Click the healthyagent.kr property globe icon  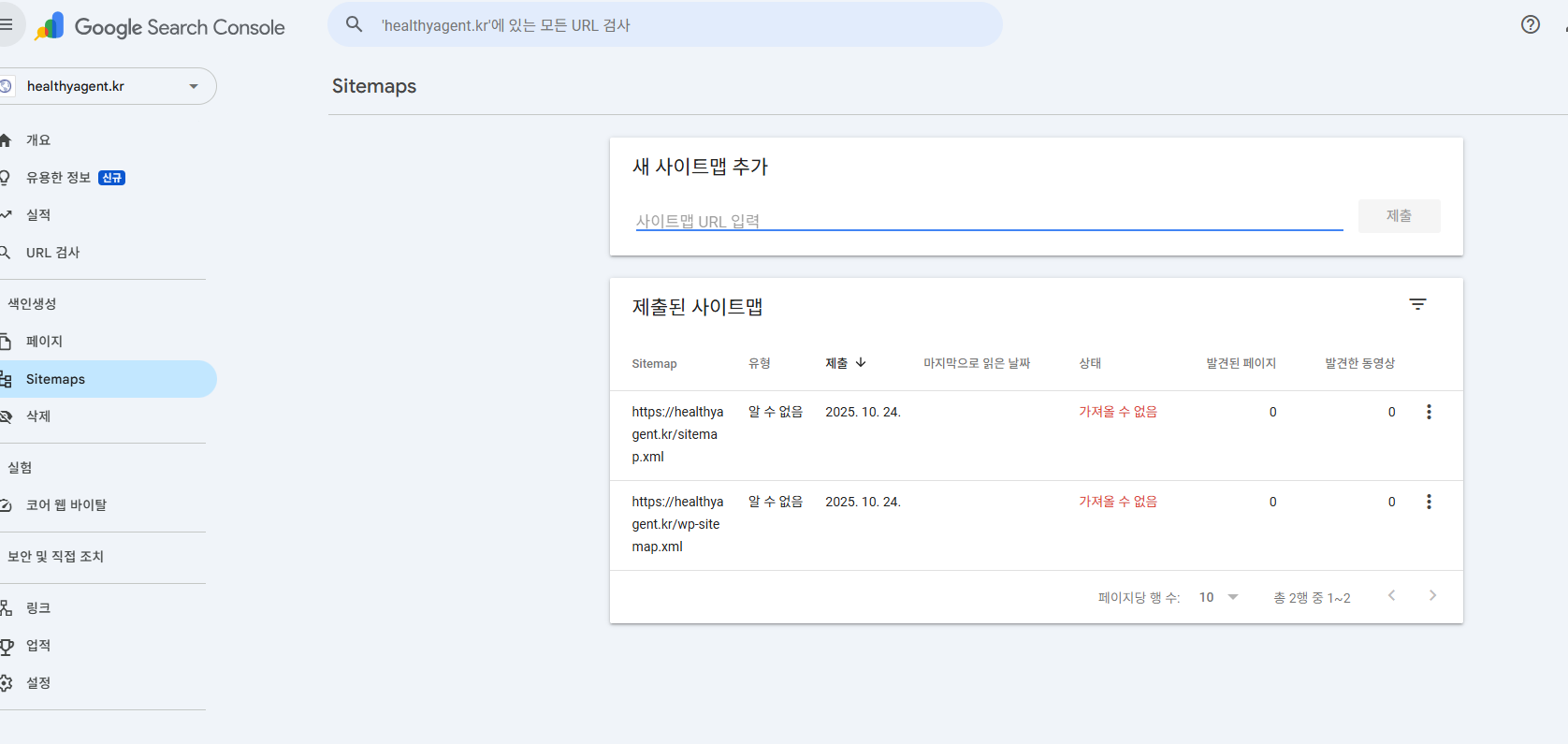6,86
